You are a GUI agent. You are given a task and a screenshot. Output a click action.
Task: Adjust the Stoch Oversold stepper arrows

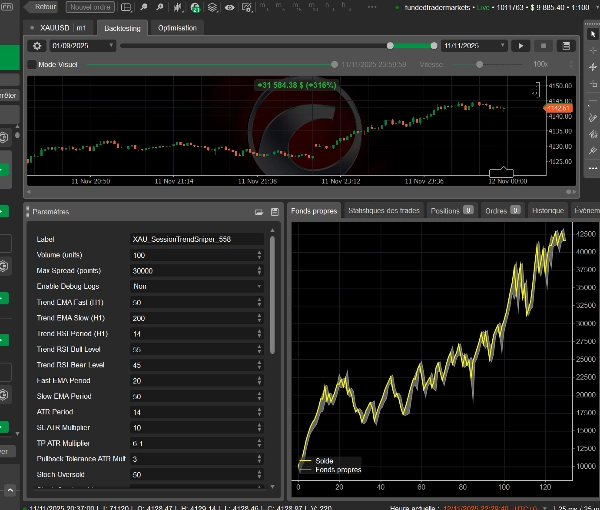(x=259, y=474)
